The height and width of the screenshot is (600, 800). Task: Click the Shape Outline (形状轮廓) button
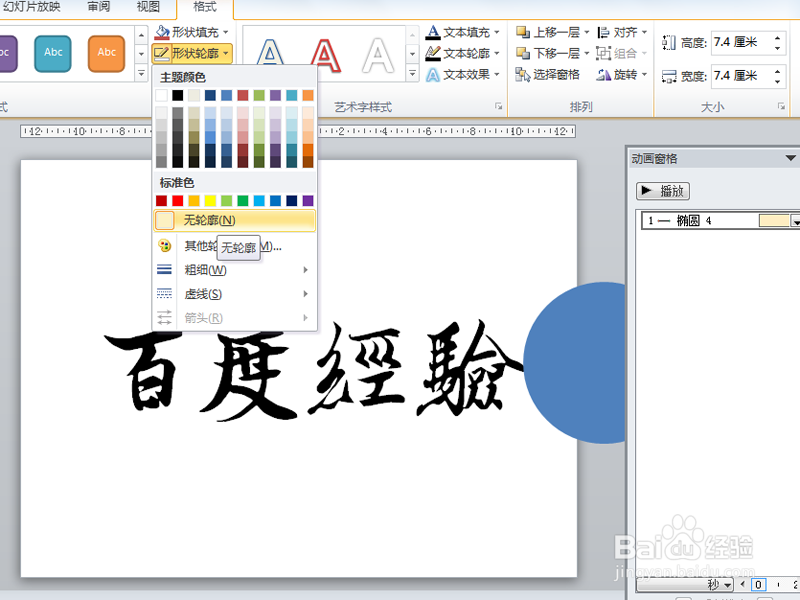[192, 53]
